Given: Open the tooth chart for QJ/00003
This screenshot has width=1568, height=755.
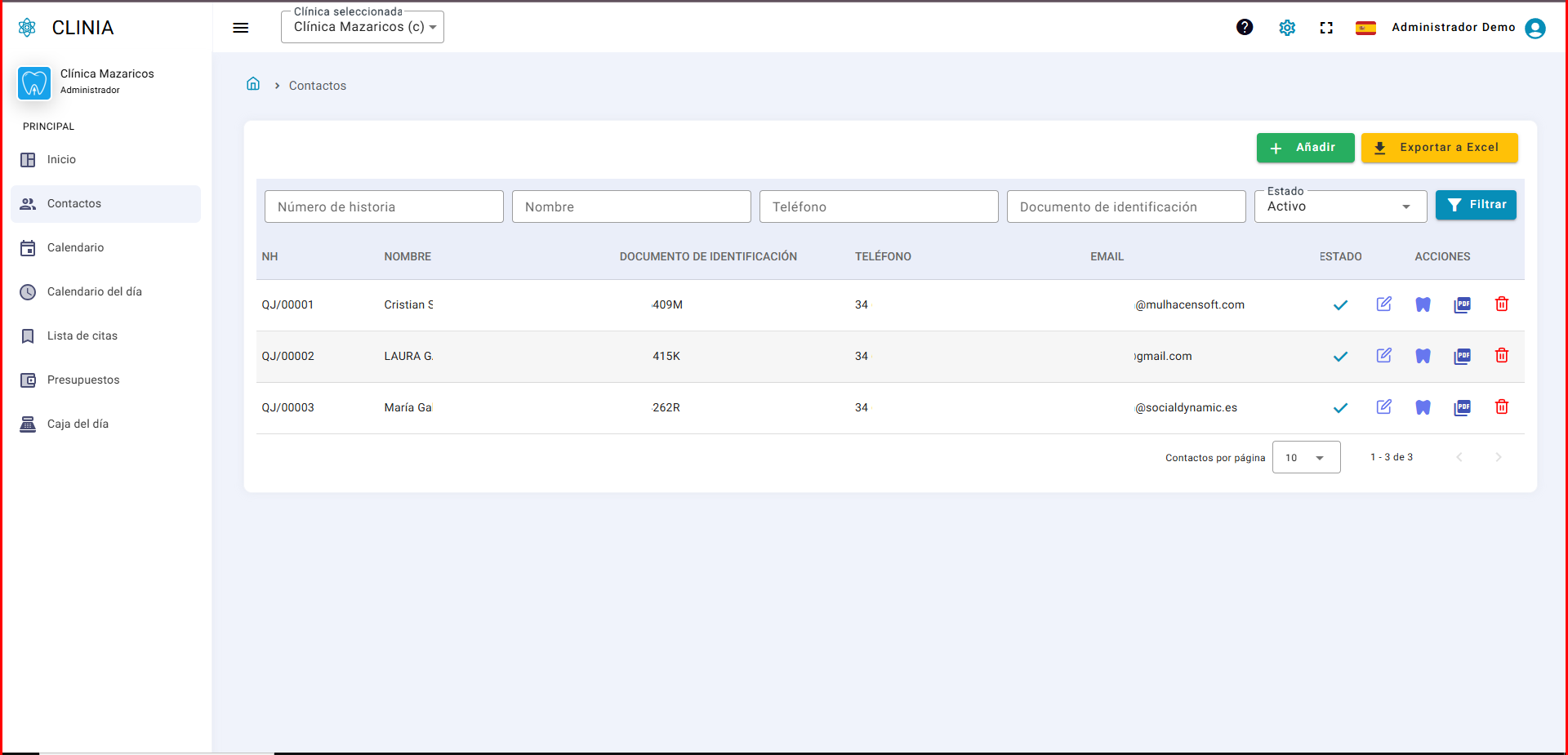Looking at the screenshot, I should click(1423, 407).
